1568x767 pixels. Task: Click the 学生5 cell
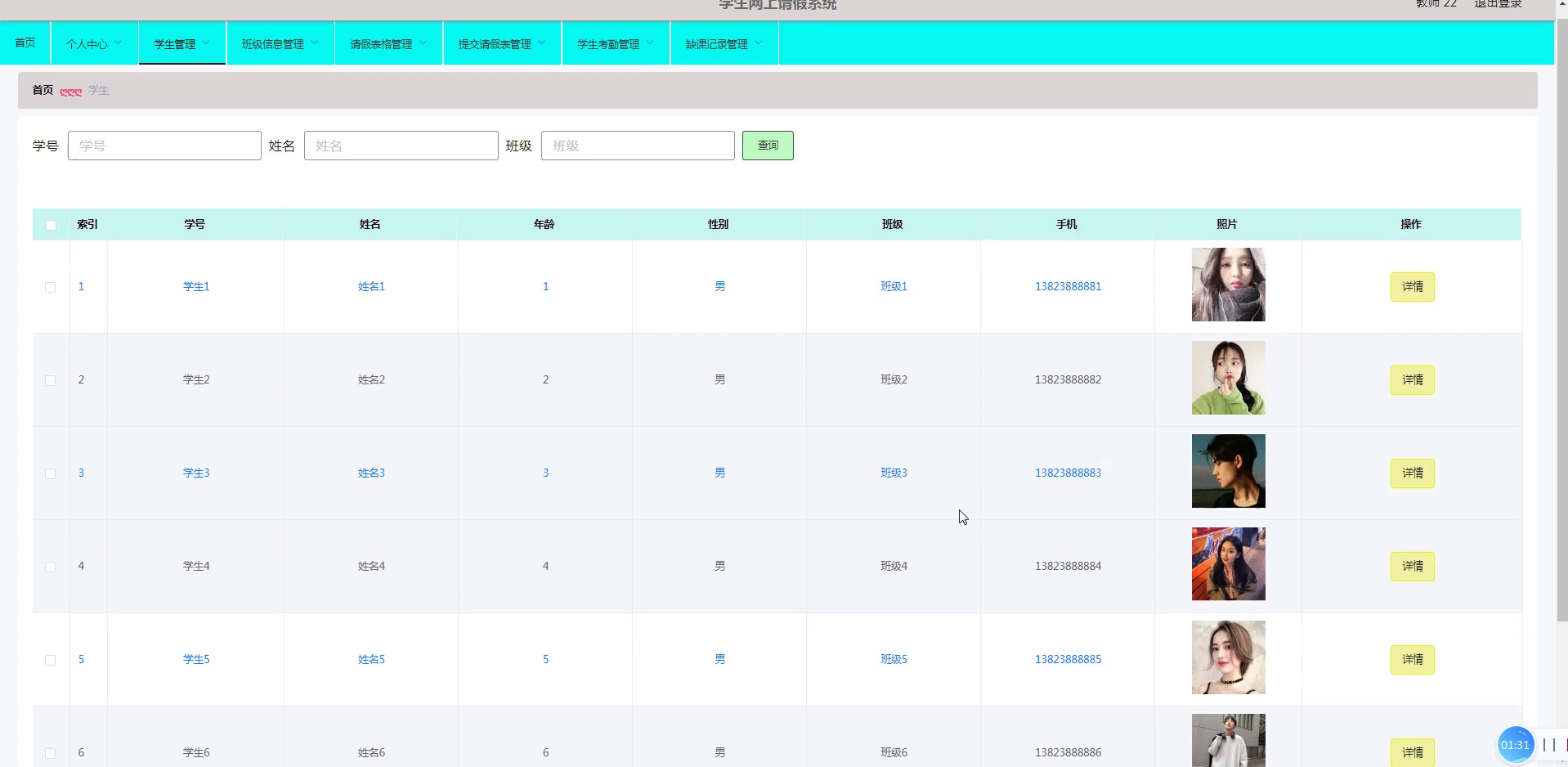point(196,659)
